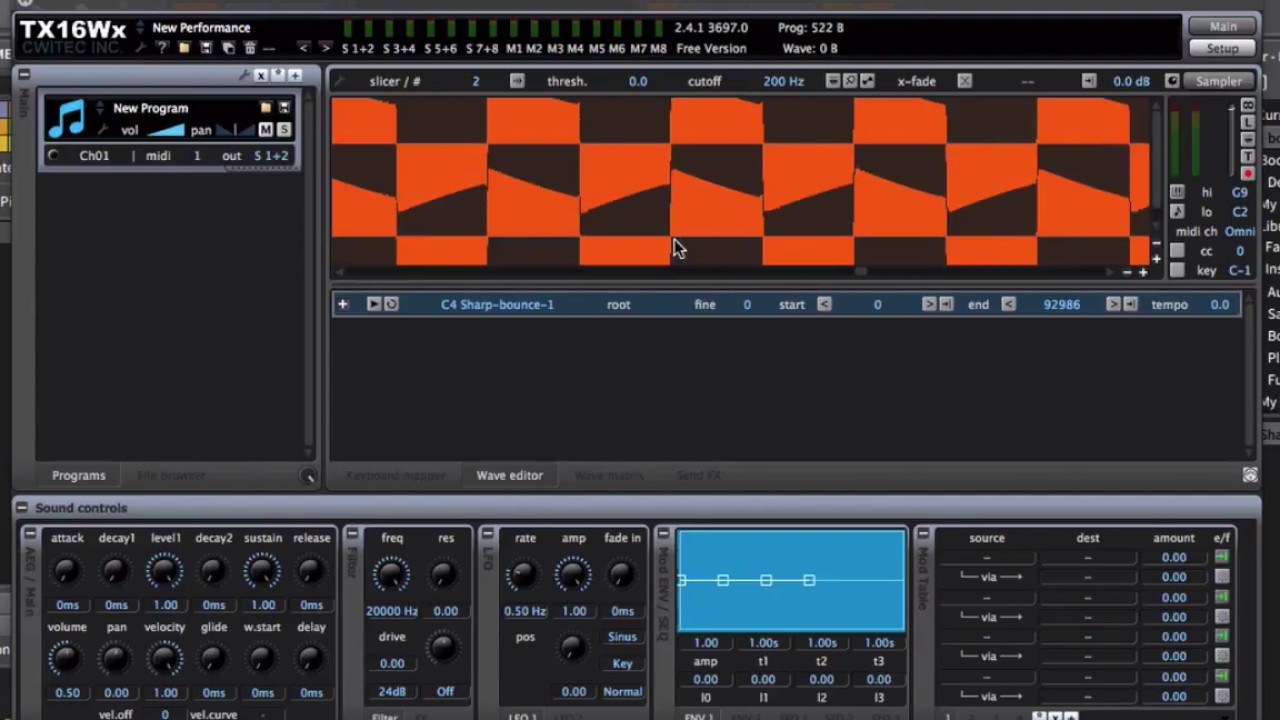
Task: Open the Main view button
Action: click(x=1223, y=27)
